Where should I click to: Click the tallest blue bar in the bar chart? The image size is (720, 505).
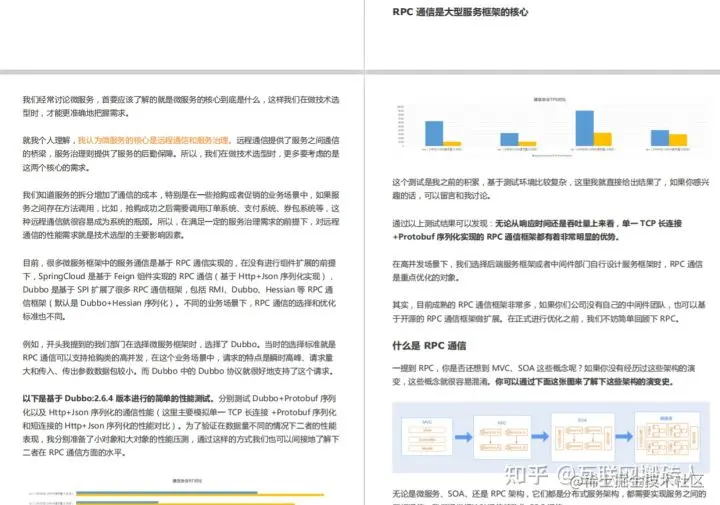pos(585,128)
